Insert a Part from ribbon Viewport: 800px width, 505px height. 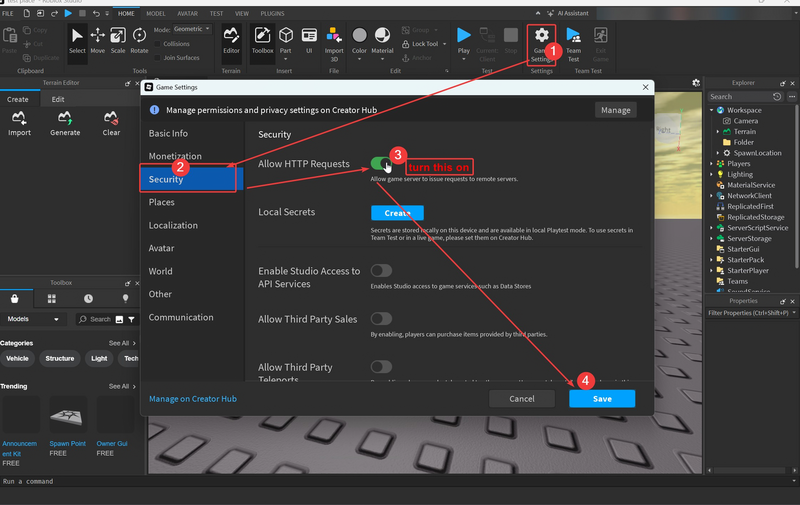tap(286, 41)
